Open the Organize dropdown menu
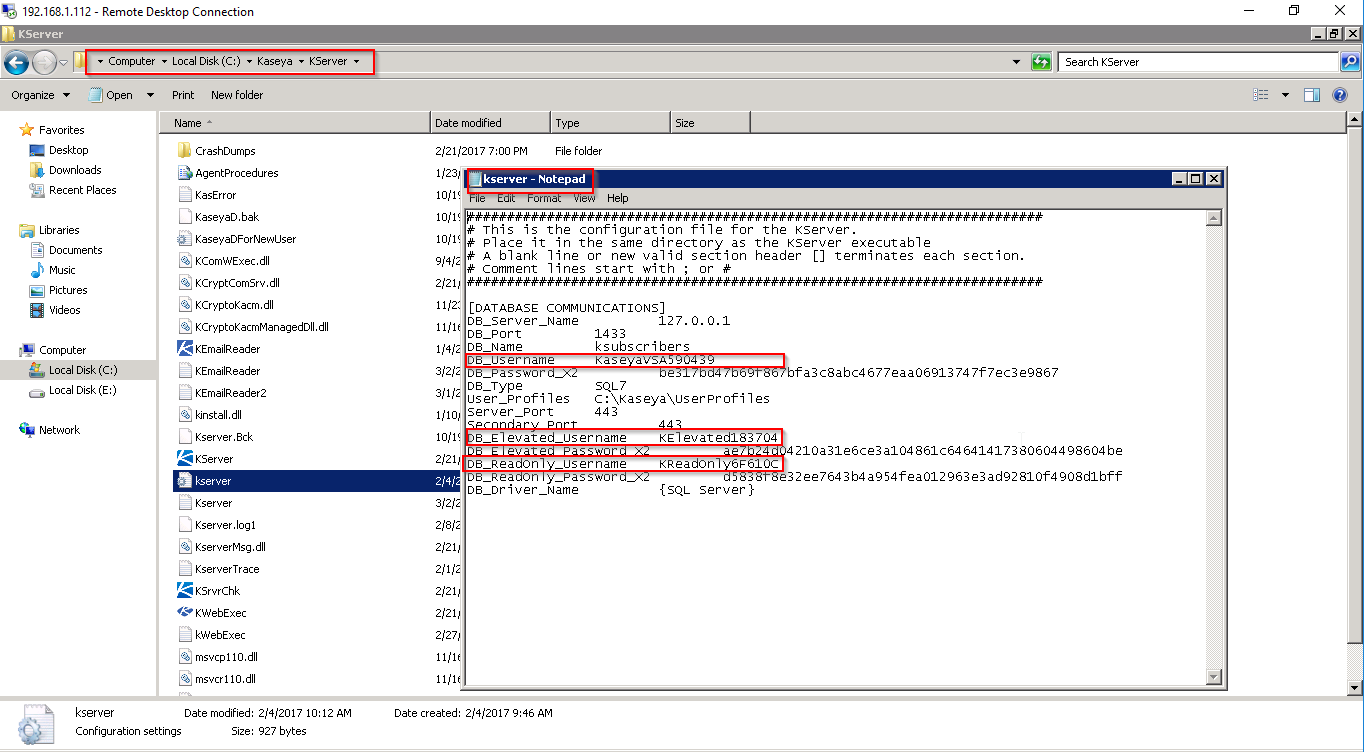The image size is (1364, 752). pos(40,95)
